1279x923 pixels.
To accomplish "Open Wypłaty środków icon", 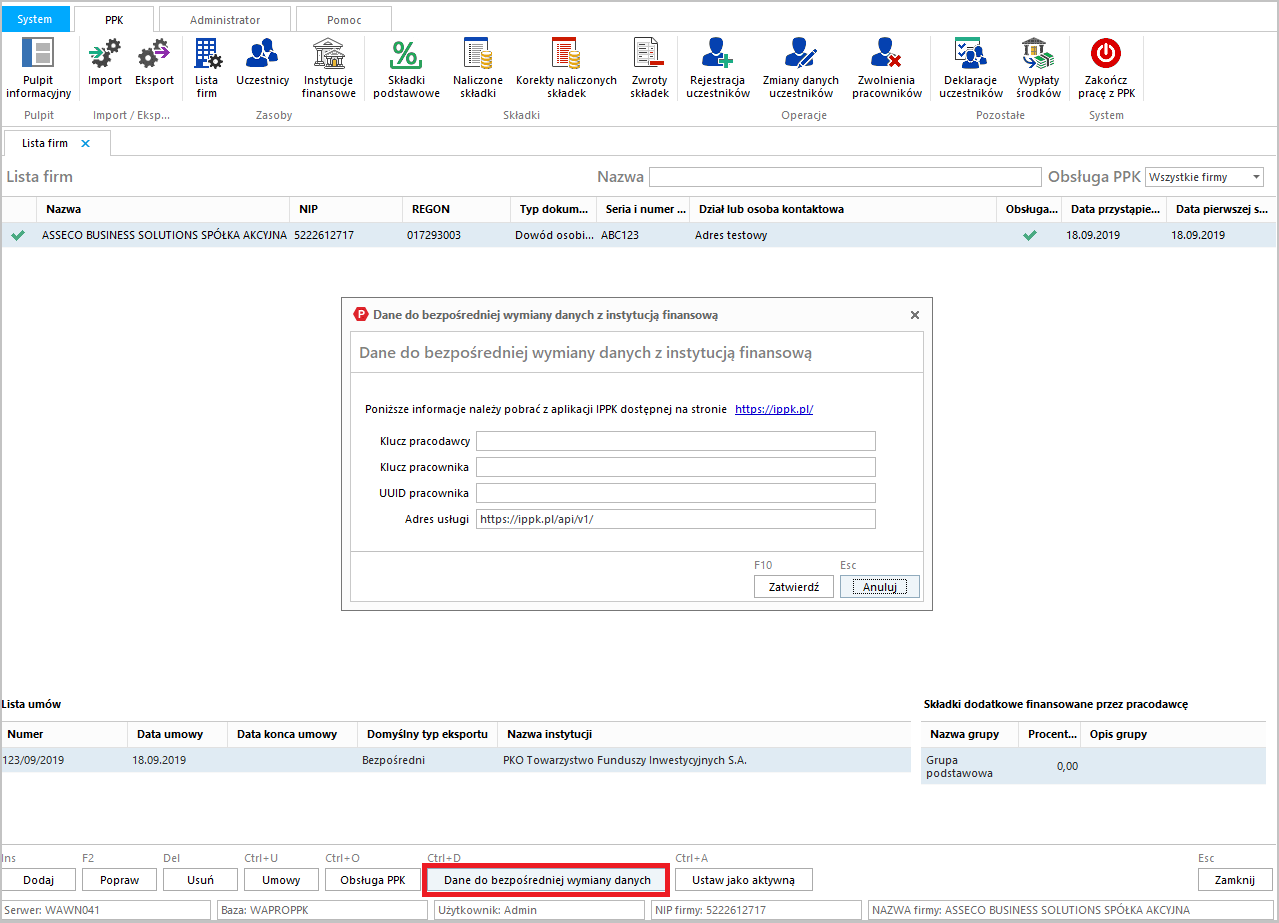I will pyautogui.click(x=1037, y=53).
